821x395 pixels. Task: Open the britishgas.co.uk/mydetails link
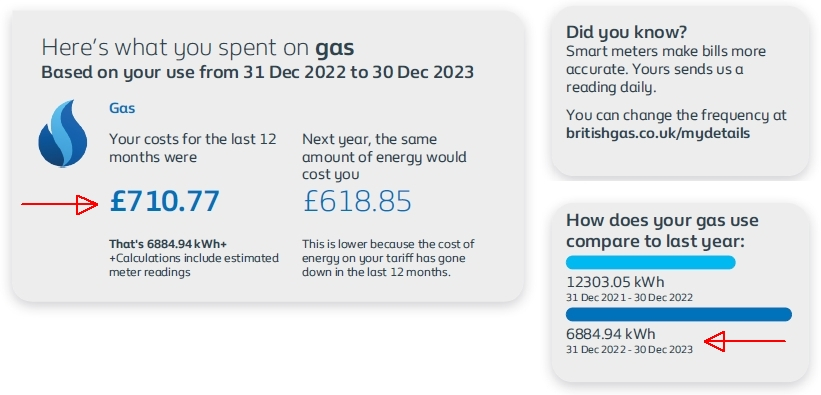(658, 133)
